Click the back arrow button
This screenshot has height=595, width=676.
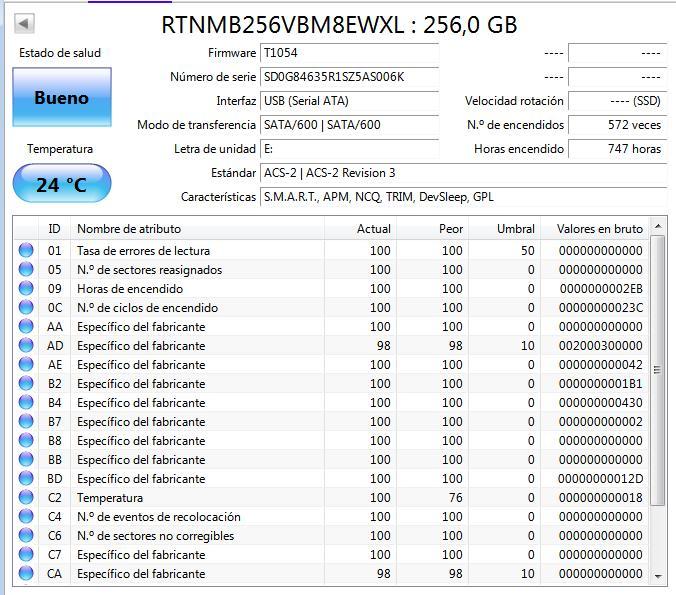[24, 23]
